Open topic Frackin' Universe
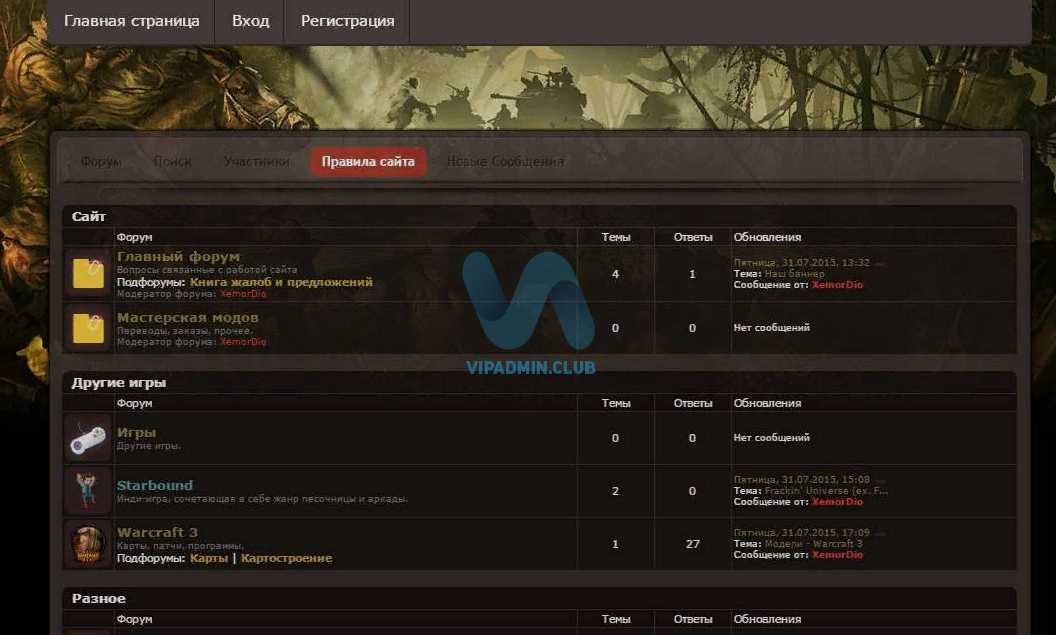The height and width of the screenshot is (635, 1056). pyautogui.click(x=826, y=491)
